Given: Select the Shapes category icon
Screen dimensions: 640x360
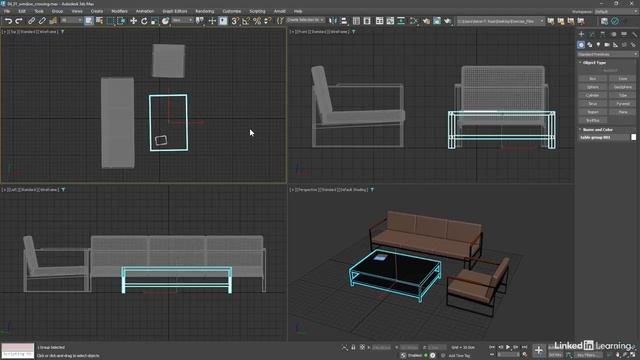Looking at the screenshot, I should [589, 44].
